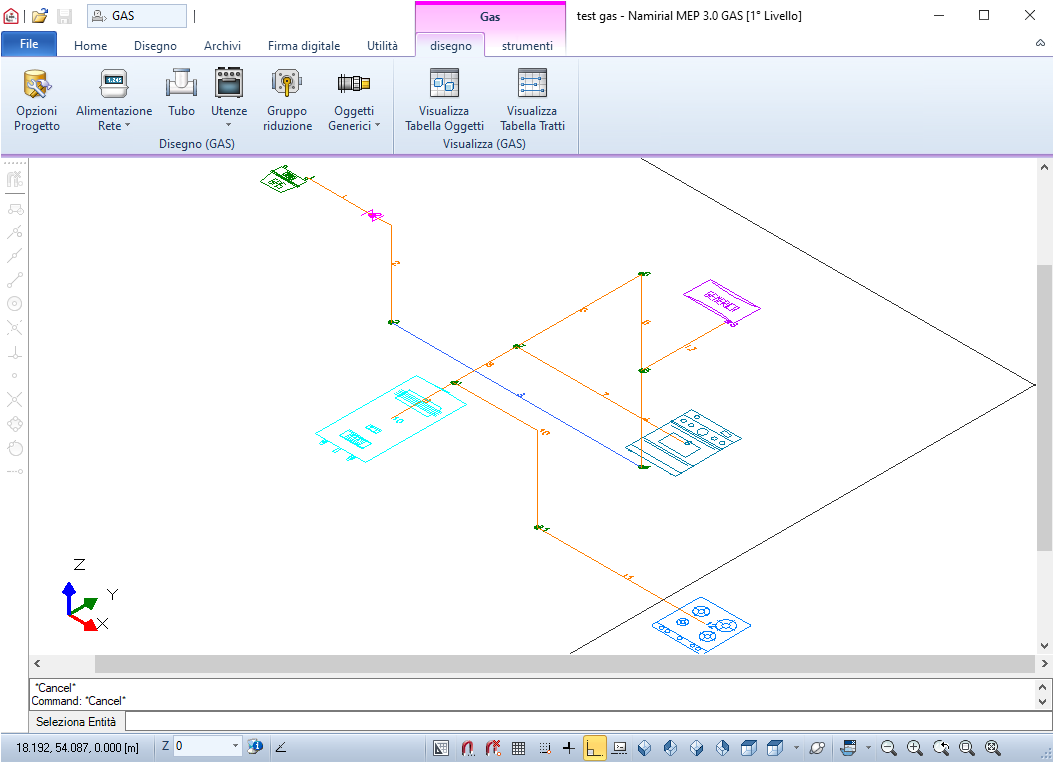
Task: Click the orbit planet icon in status bar
Action: pyautogui.click(x=817, y=748)
